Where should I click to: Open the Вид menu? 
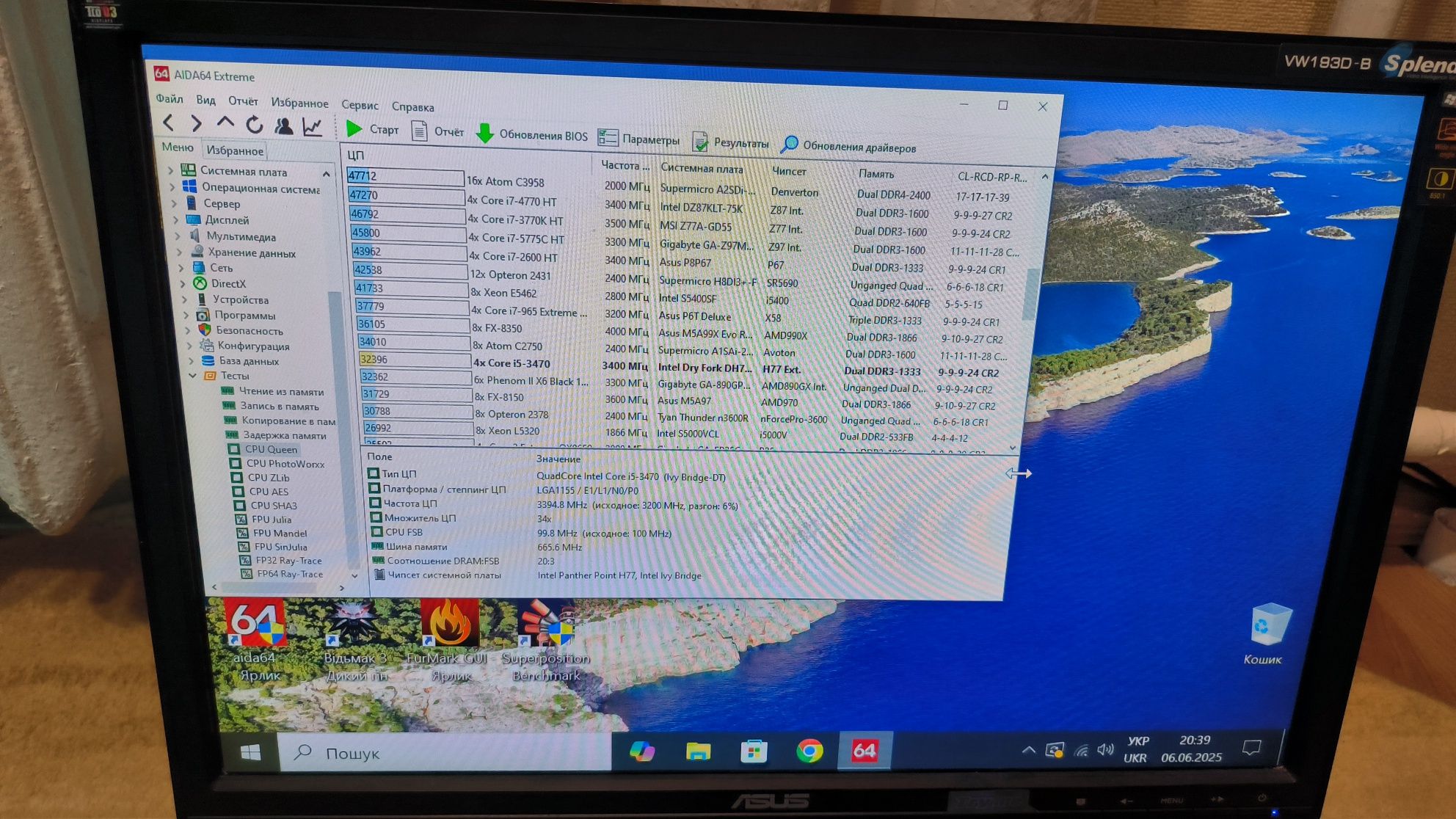point(205,100)
